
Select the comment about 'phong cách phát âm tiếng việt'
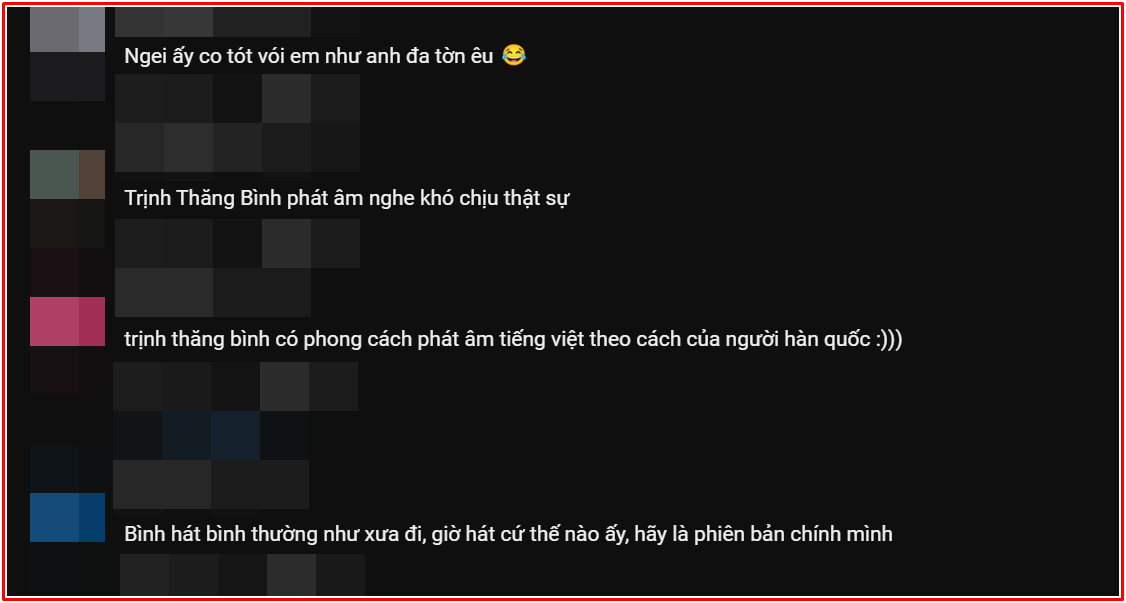(x=513, y=340)
